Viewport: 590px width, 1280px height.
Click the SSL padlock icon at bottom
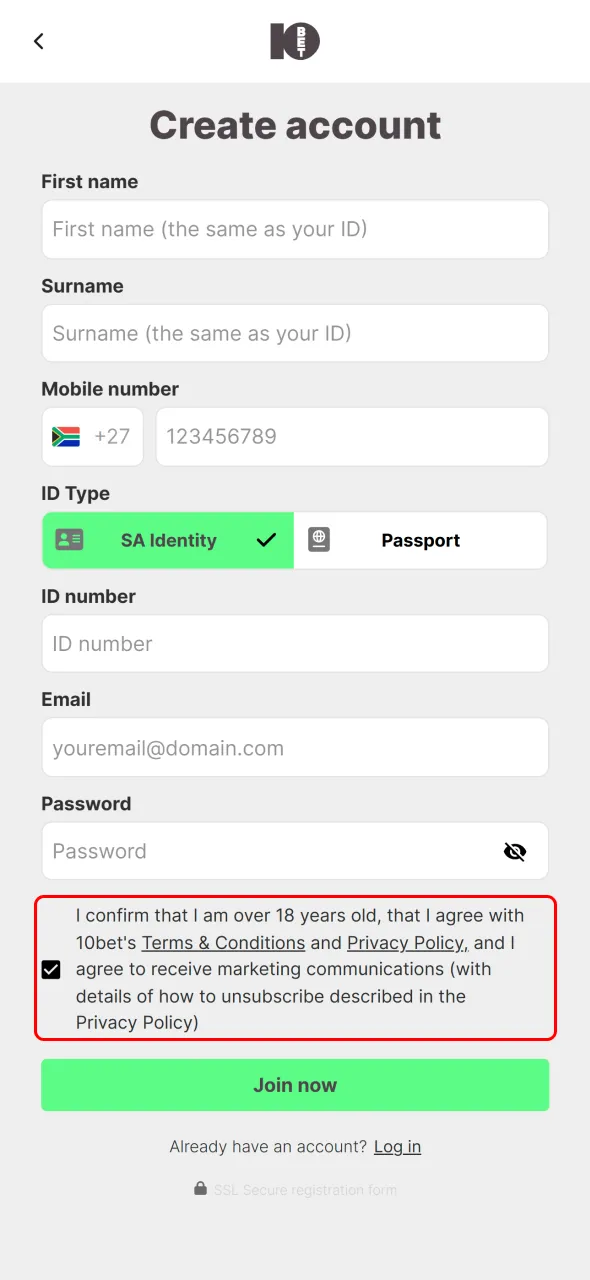(200, 1190)
